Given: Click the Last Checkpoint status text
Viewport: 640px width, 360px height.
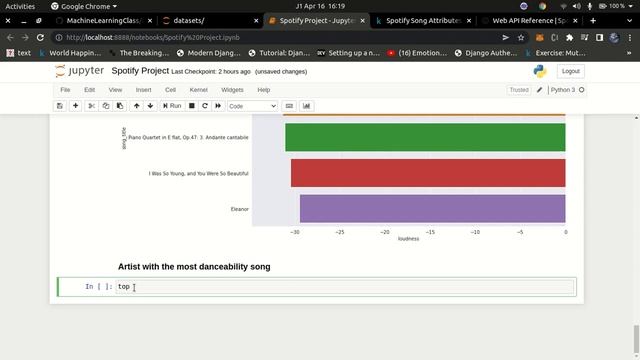Looking at the screenshot, I should coord(211,71).
